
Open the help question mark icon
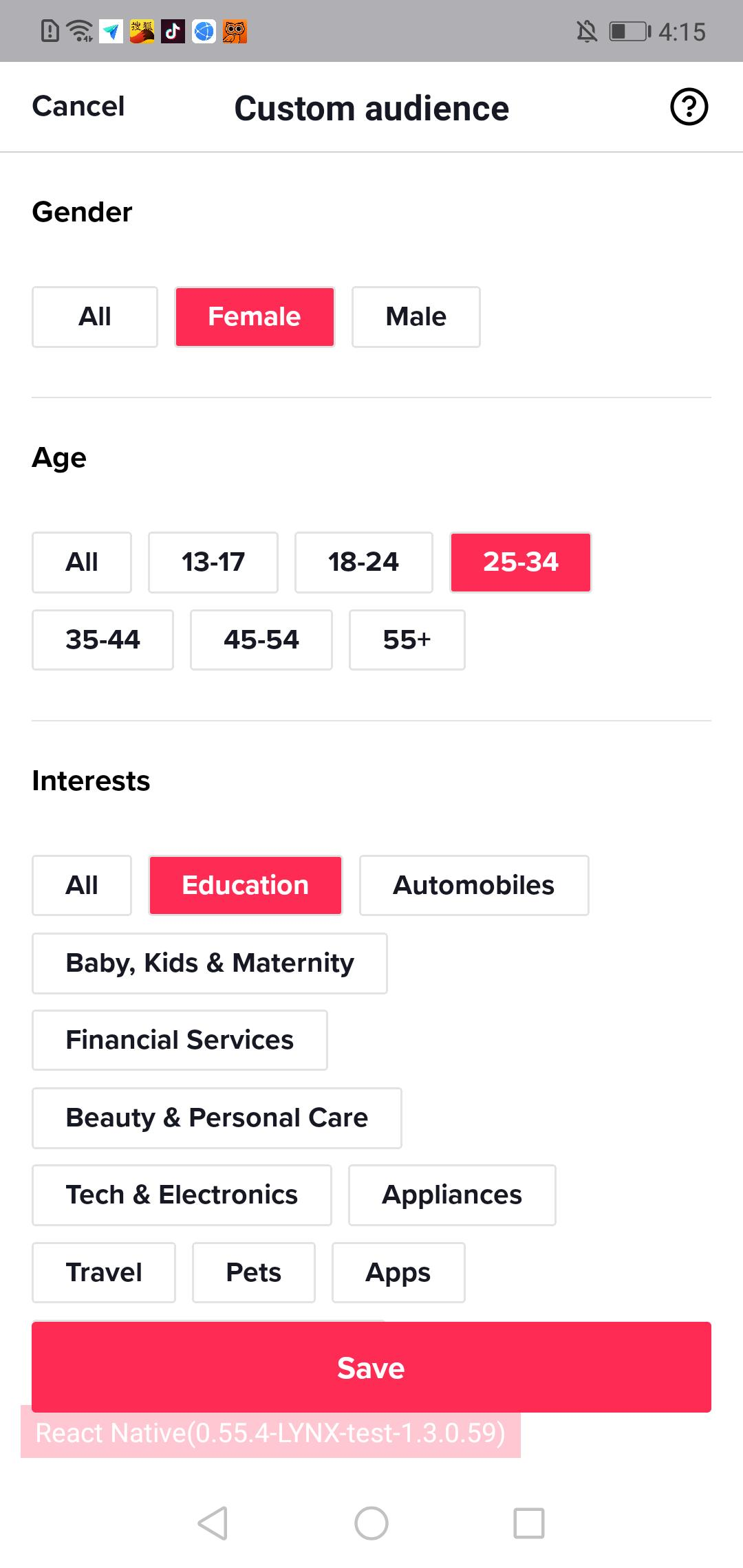pyautogui.click(x=689, y=107)
